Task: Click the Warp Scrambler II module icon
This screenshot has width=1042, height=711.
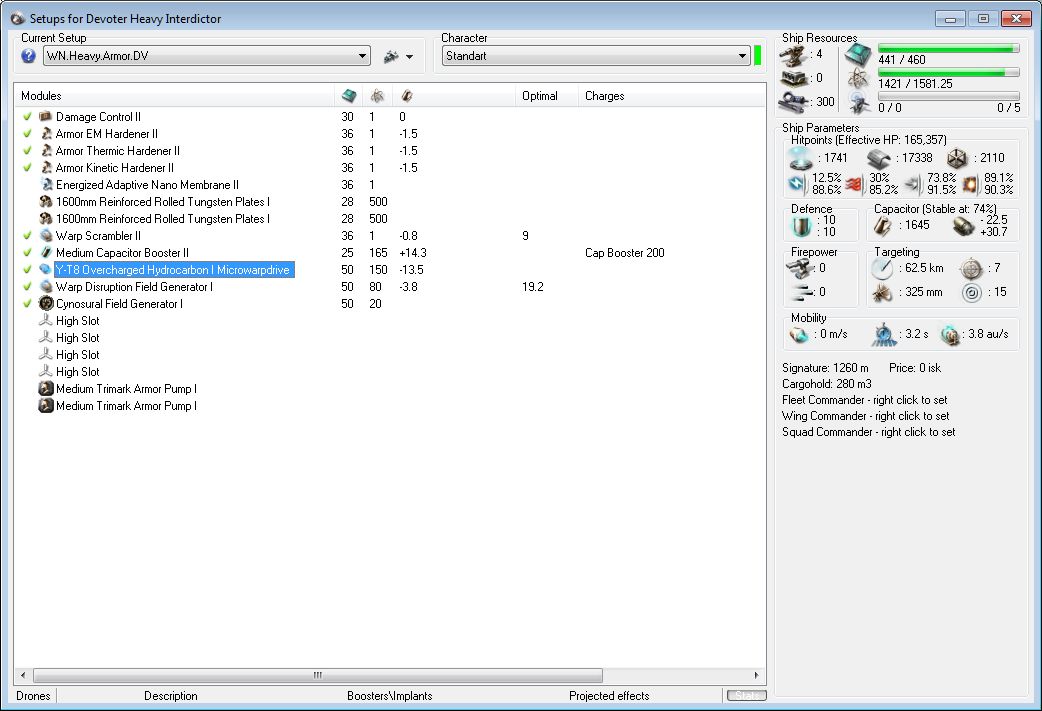Action: (x=46, y=235)
